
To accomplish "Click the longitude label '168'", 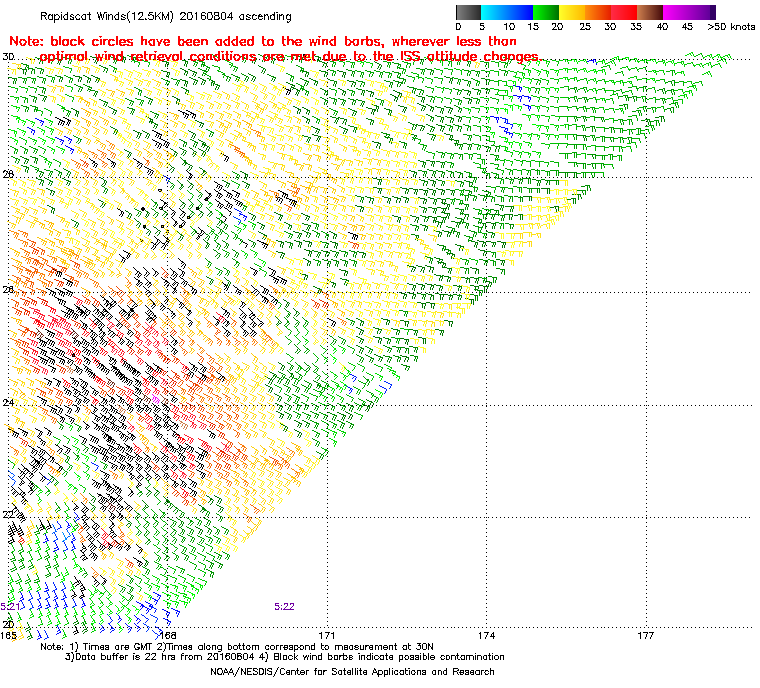I will point(168,635).
